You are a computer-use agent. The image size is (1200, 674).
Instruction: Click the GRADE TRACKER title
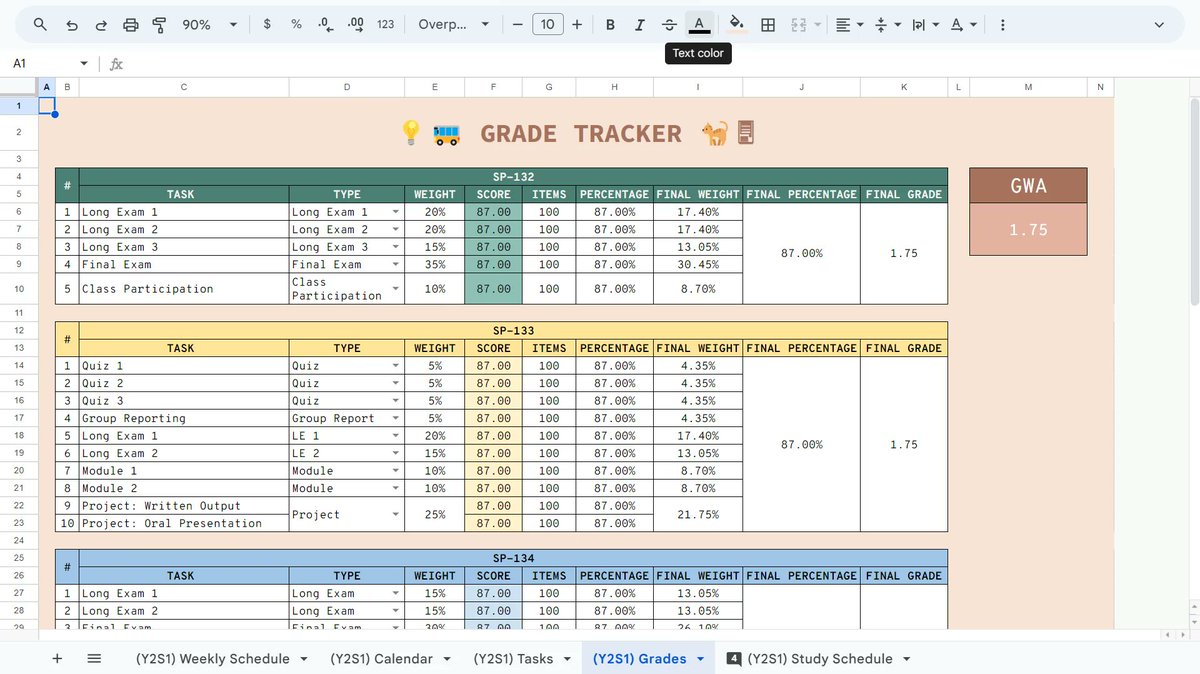pyautogui.click(x=581, y=133)
